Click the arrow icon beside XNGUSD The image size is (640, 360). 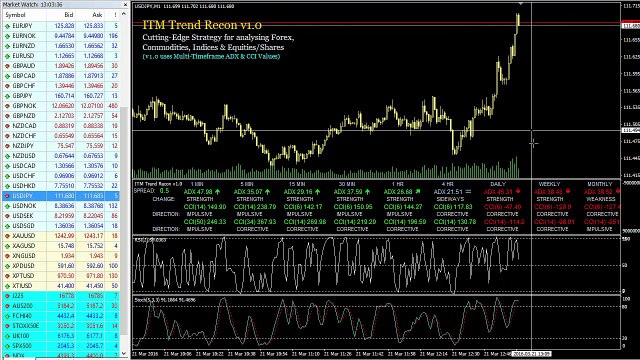point(7,256)
